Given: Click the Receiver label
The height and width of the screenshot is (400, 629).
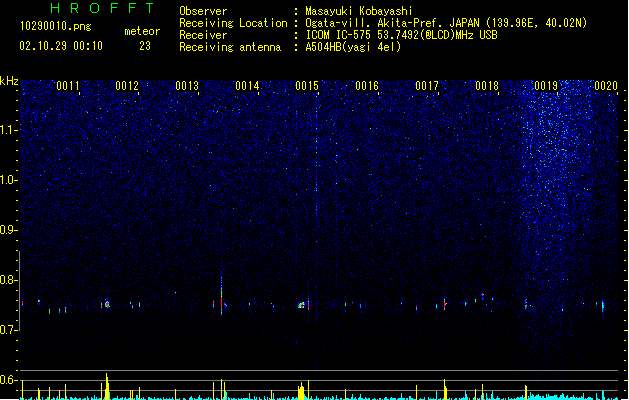Looking at the screenshot, I should point(203,35).
